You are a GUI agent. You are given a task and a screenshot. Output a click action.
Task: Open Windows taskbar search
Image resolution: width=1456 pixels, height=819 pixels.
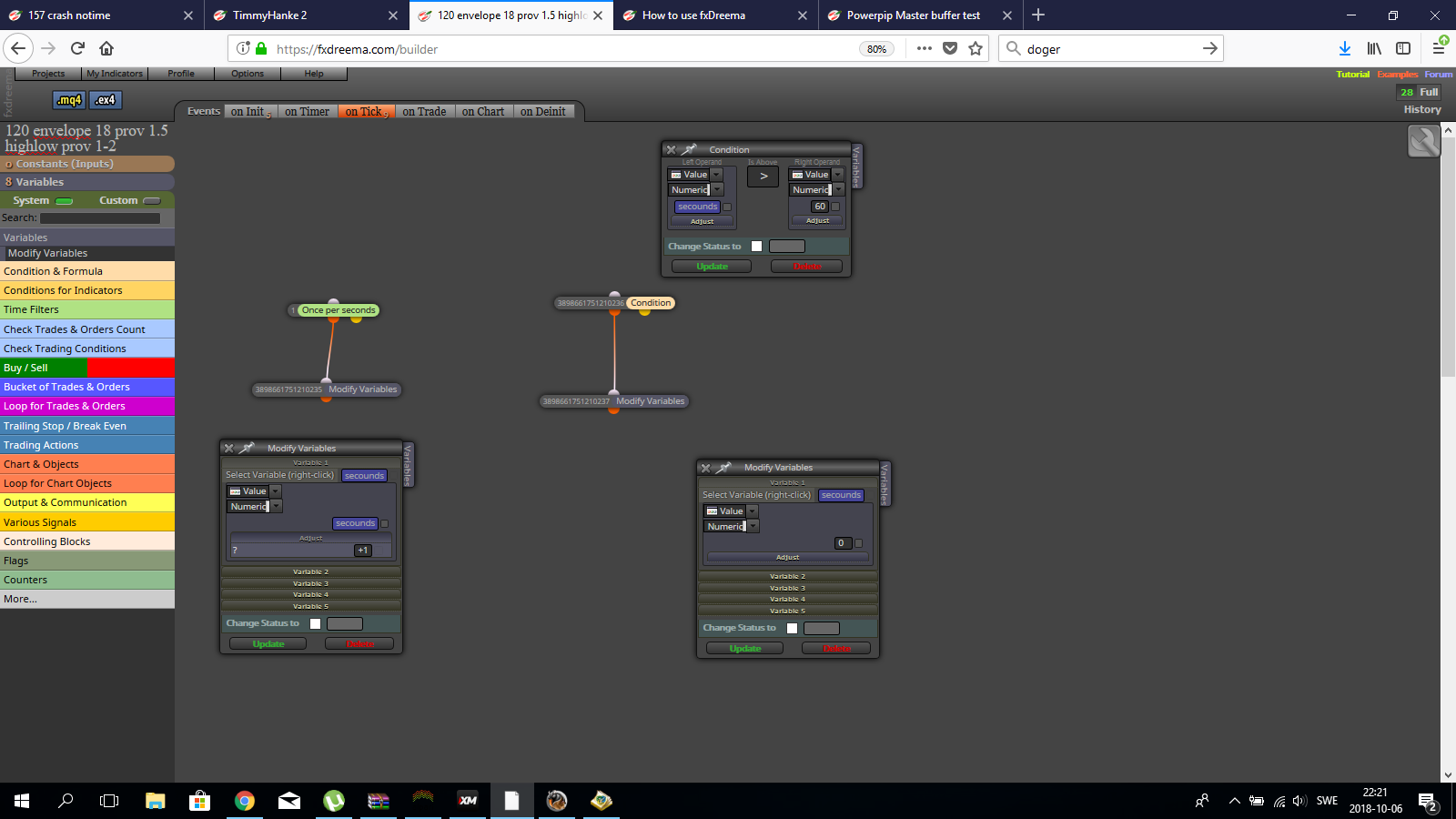[x=66, y=801]
